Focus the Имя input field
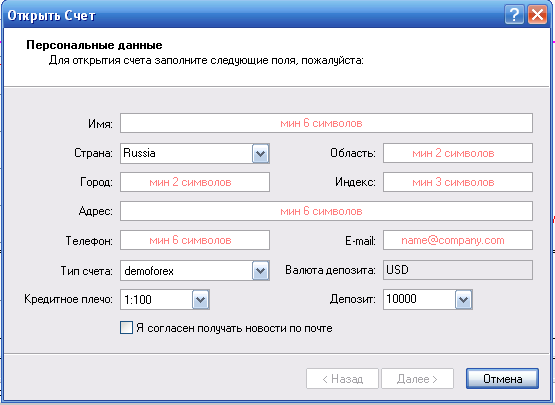The image size is (555, 405). (326, 123)
